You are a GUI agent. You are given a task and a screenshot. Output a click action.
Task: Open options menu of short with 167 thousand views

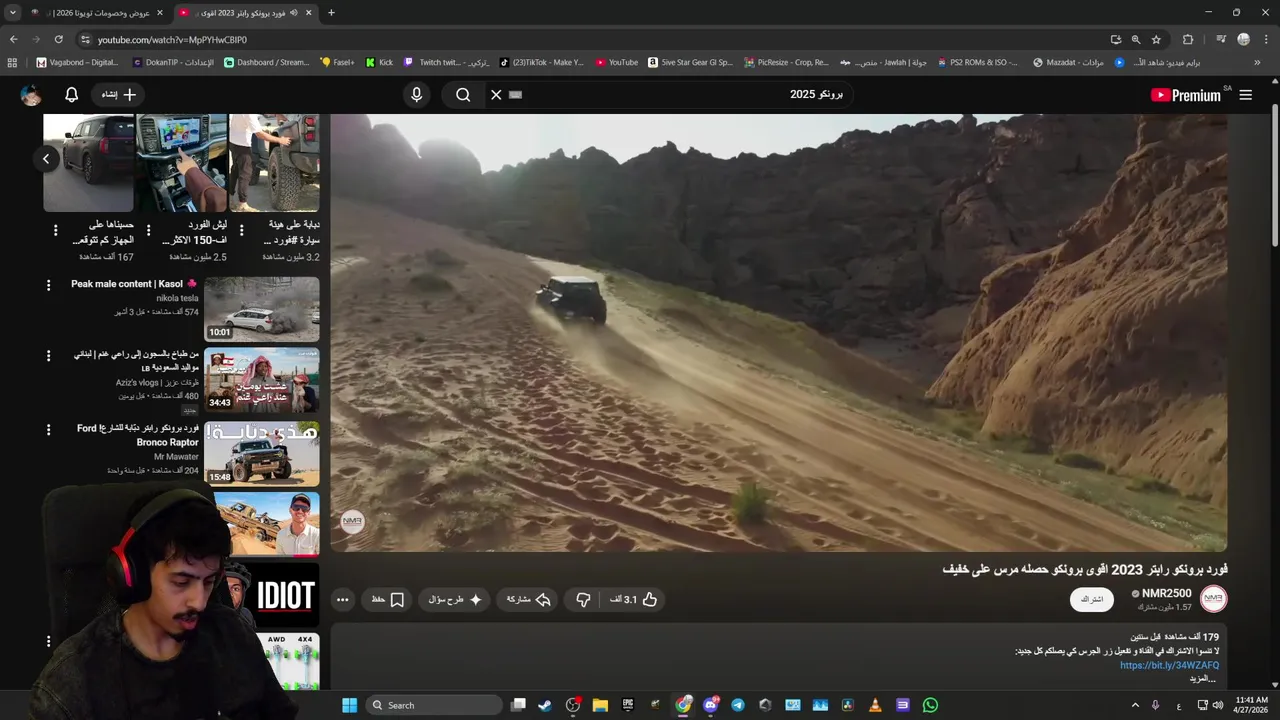(55, 231)
